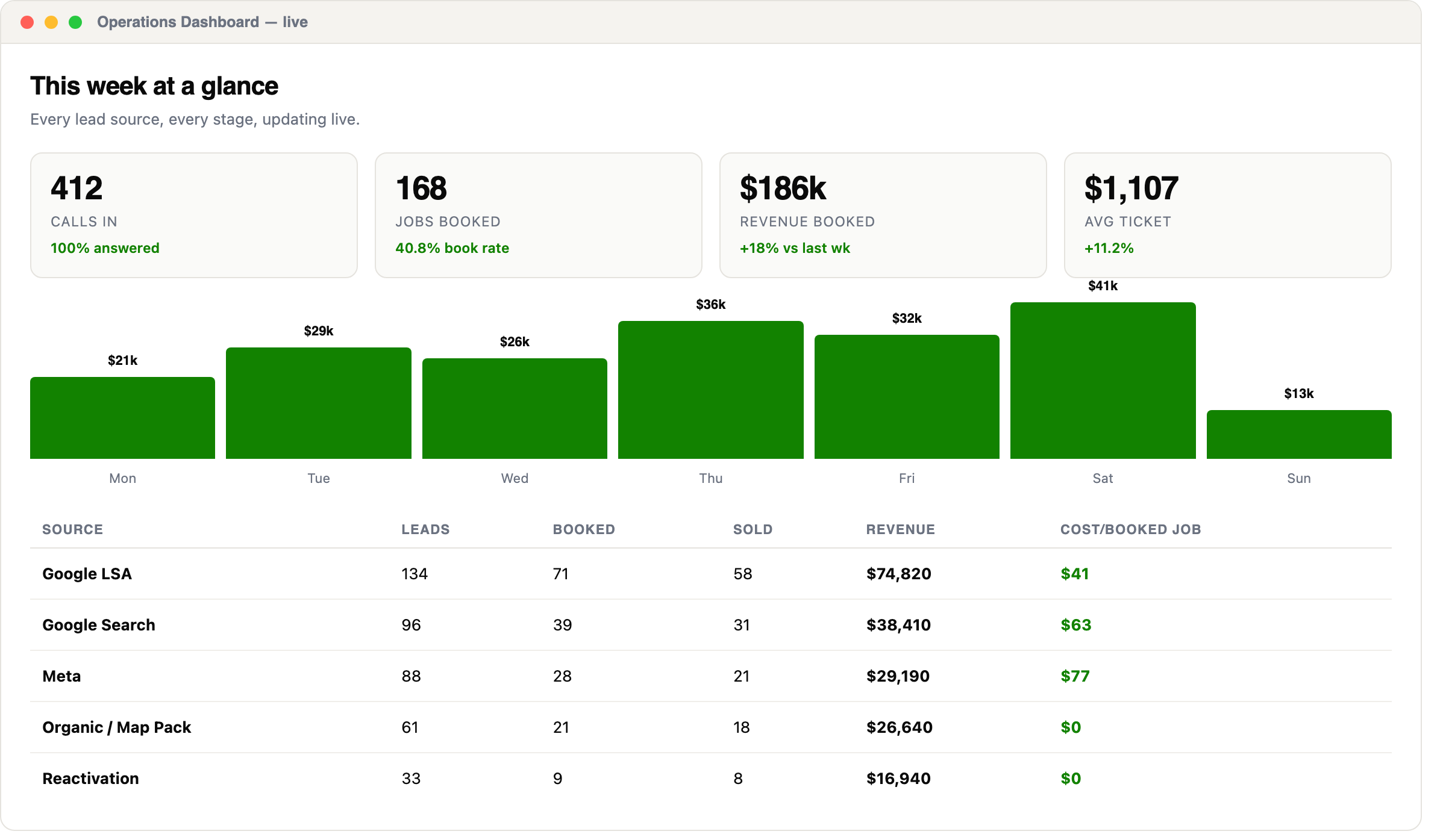Image resolution: width=1446 pixels, height=840 pixels.
Task: Click Reactivation leads value 33
Action: (411, 779)
